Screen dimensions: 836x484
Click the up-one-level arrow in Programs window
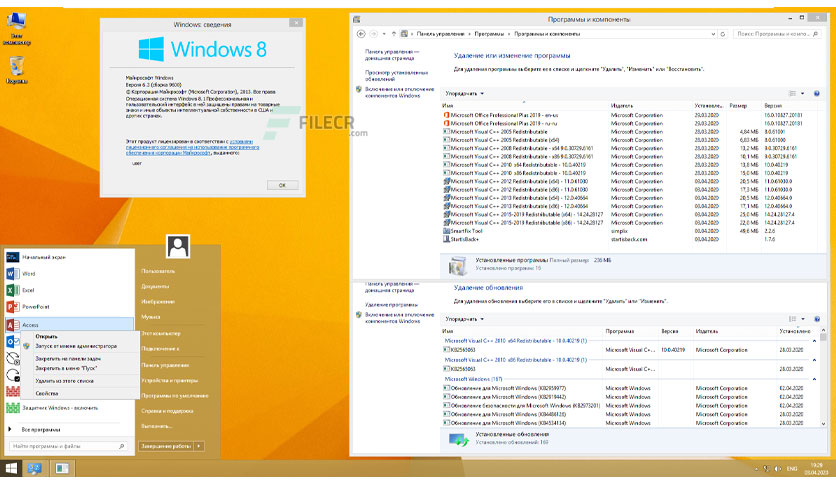[x=393, y=34]
